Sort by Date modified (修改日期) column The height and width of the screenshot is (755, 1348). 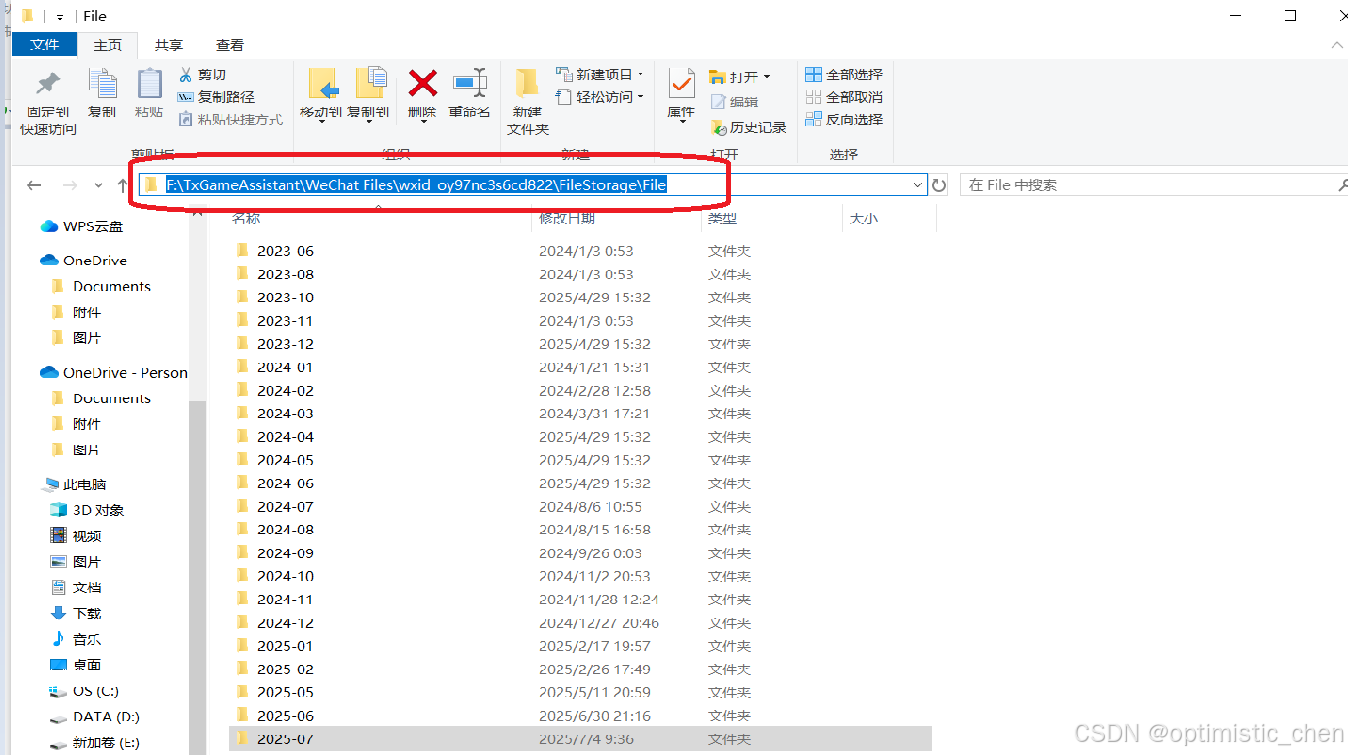point(567,218)
